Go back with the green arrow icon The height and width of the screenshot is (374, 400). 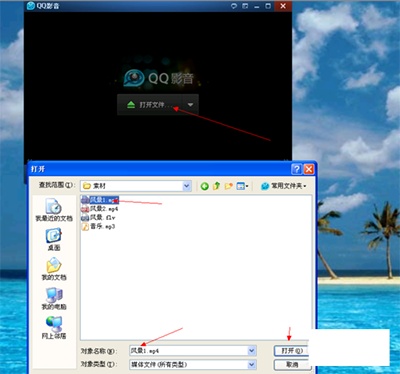click(205, 186)
